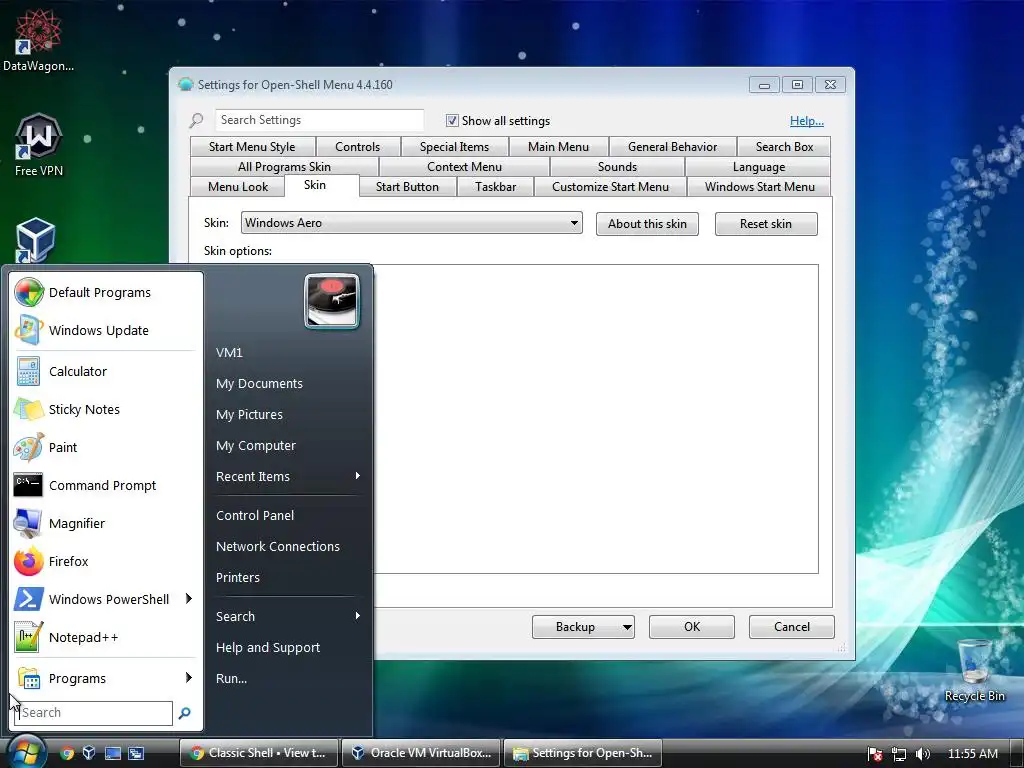Switch to Oracle VM VirtualBox taskbar button

tap(421, 753)
